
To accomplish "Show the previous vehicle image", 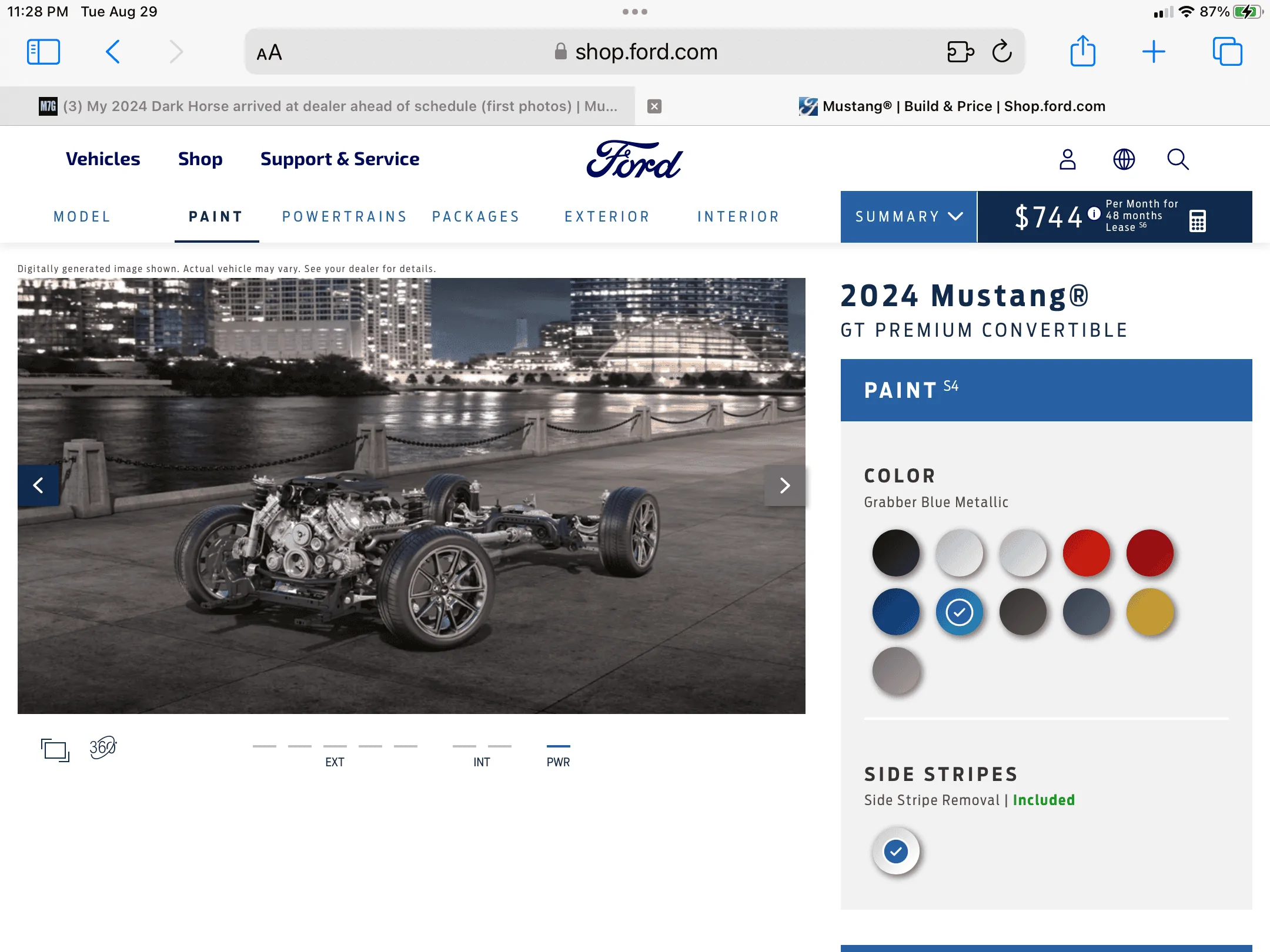I will tap(38, 485).
